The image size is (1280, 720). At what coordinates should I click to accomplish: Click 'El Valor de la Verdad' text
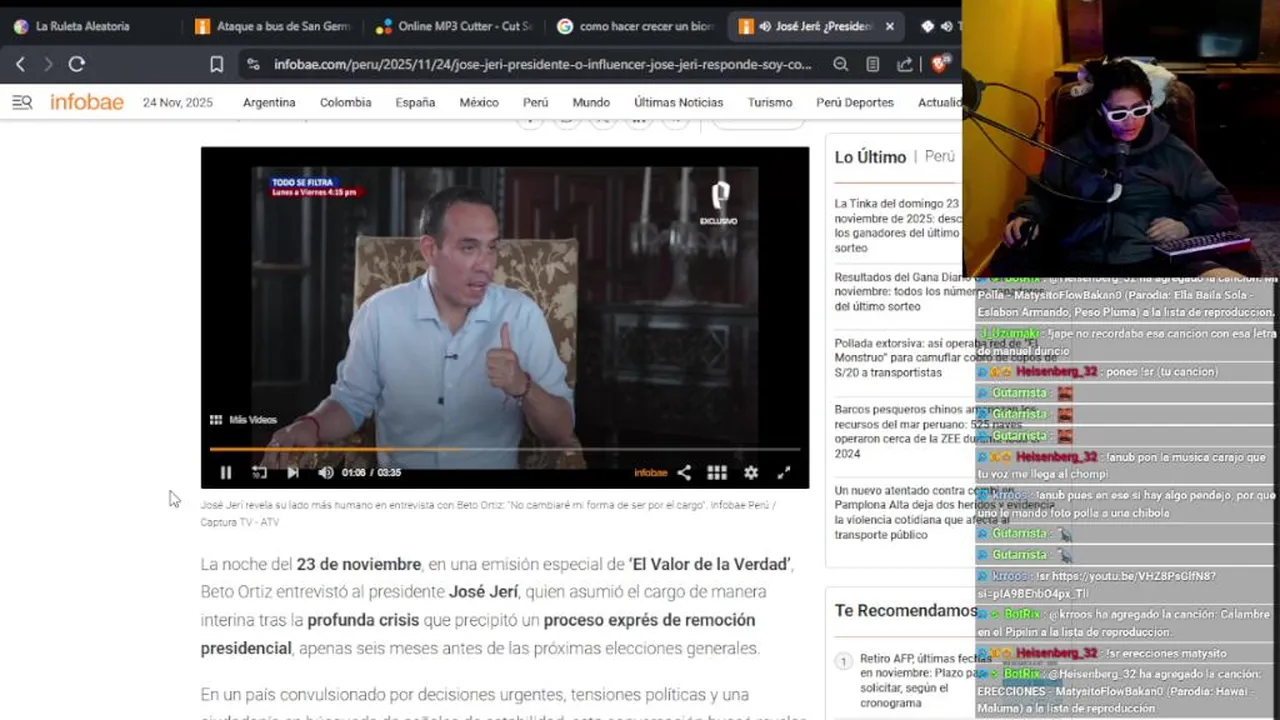(x=710, y=564)
